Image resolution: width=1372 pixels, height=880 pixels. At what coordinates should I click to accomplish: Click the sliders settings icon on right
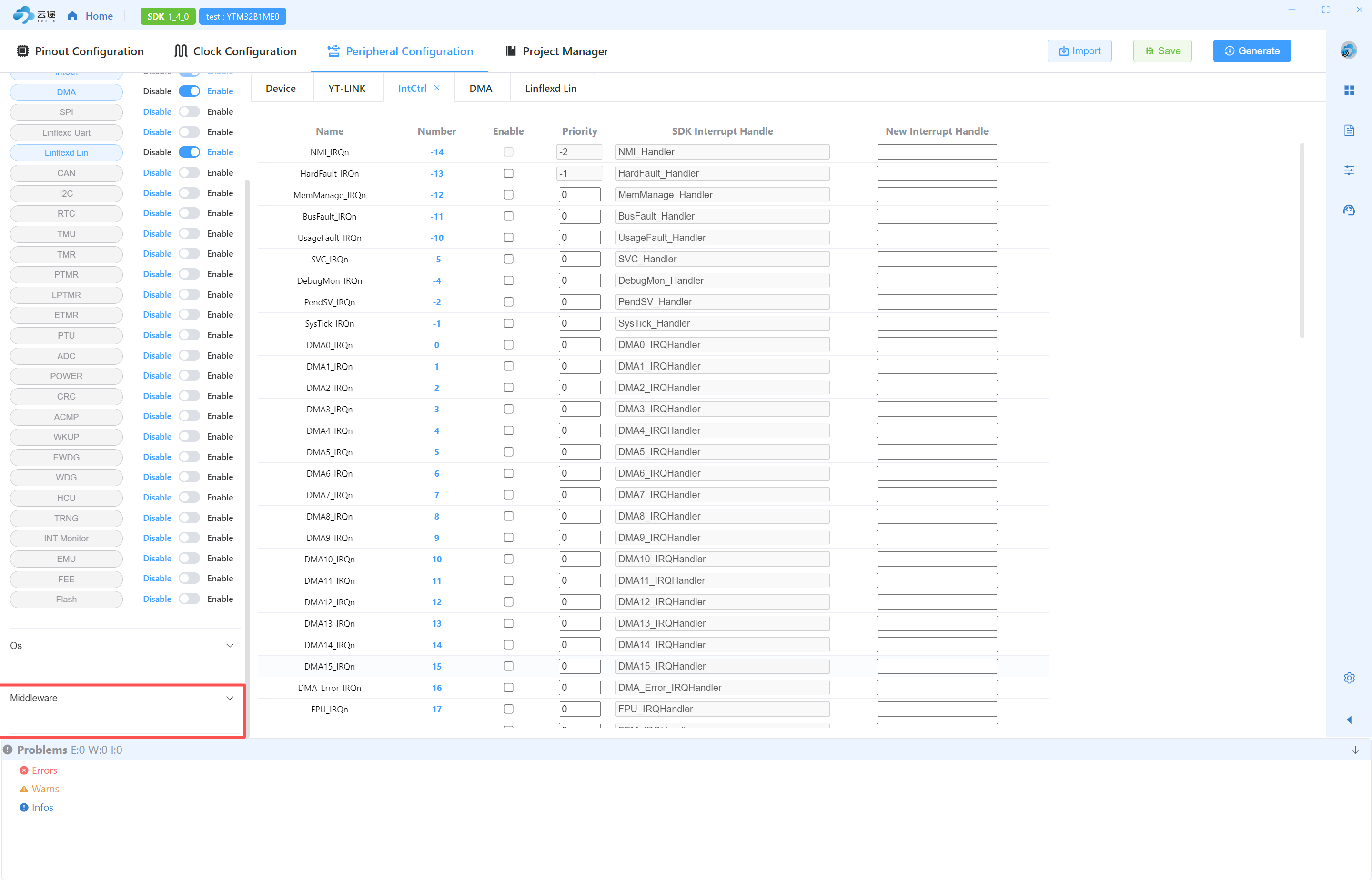(1349, 170)
